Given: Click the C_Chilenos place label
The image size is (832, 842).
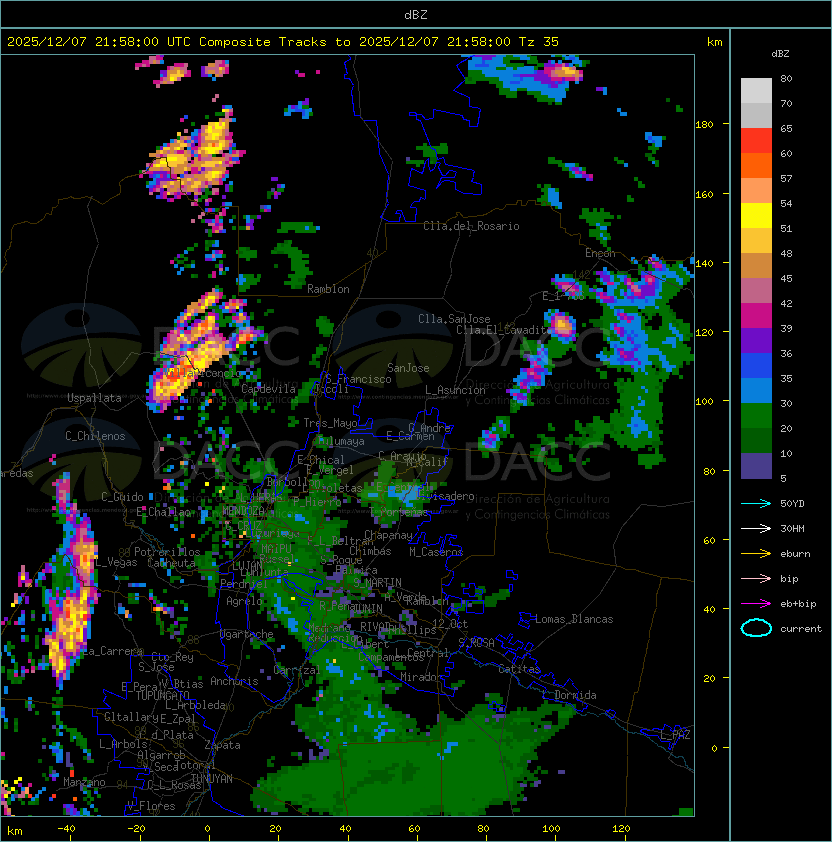Looking at the screenshot, I should click(x=95, y=436).
